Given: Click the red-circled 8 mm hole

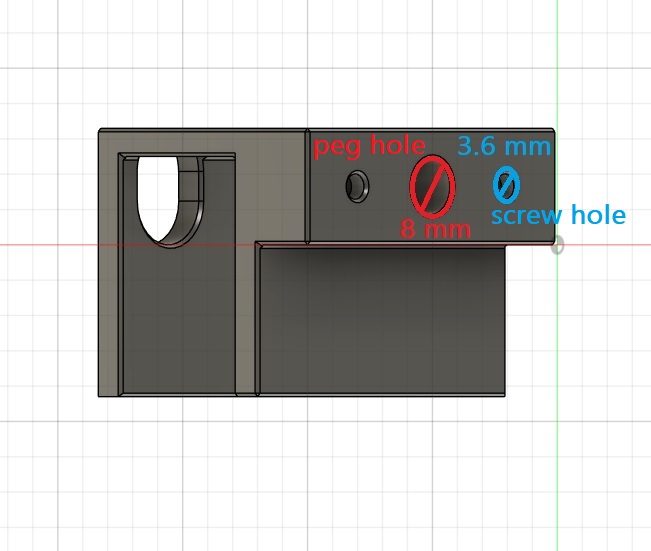Looking at the screenshot, I should [x=432, y=186].
